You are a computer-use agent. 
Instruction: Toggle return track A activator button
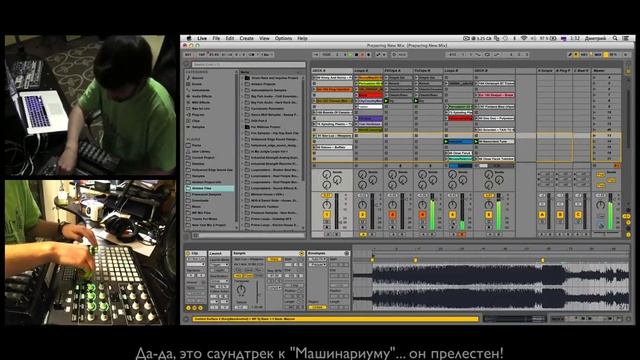542,215
